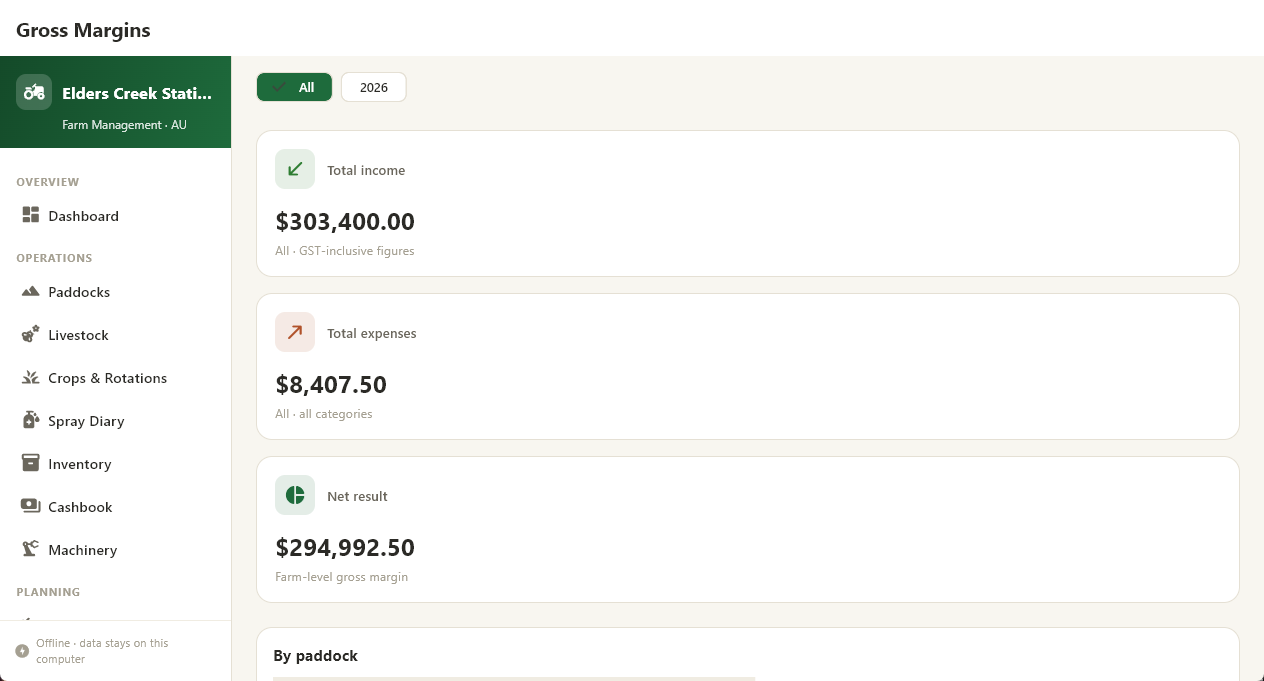This screenshot has width=1264, height=681.
Task: Select the 2026 year filter chip
Action: pos(374,87)
